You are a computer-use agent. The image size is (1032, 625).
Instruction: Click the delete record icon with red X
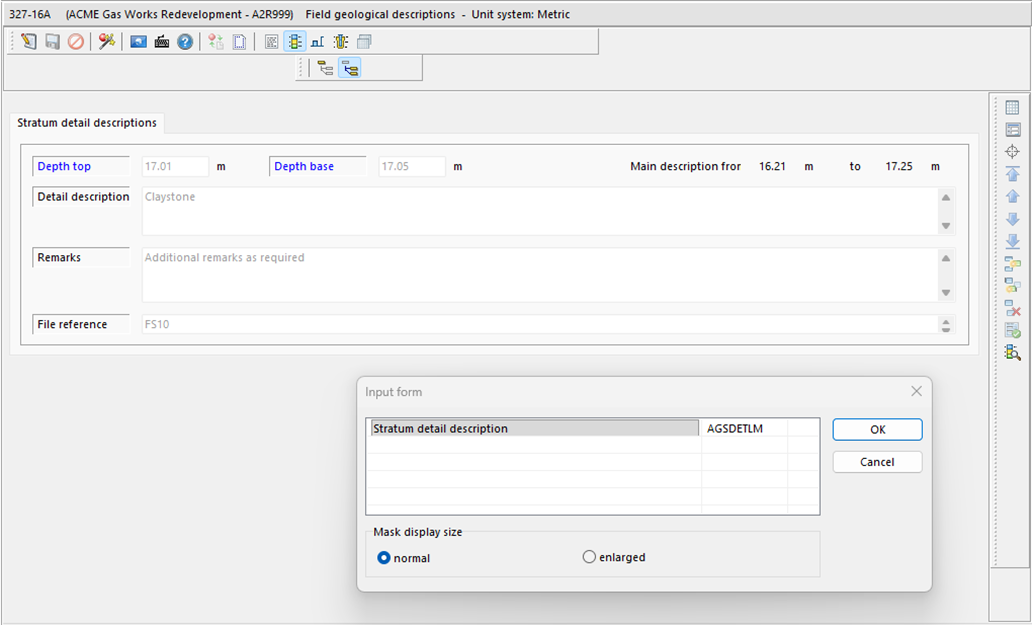1012,308
